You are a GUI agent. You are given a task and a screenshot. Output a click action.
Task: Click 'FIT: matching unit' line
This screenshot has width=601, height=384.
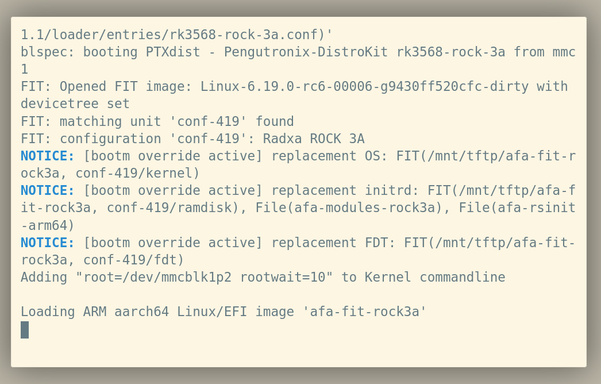point(157,121)
